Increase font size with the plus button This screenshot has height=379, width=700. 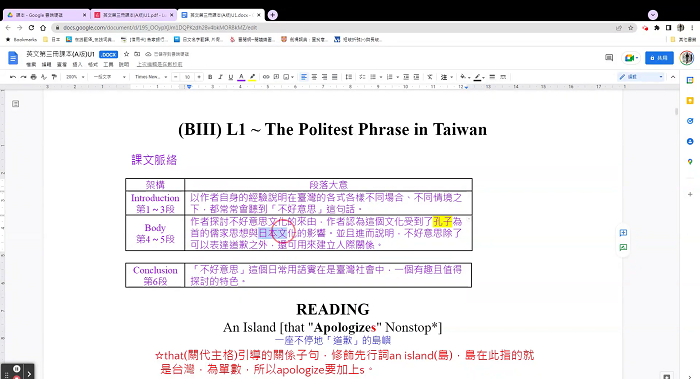[199, 77]
